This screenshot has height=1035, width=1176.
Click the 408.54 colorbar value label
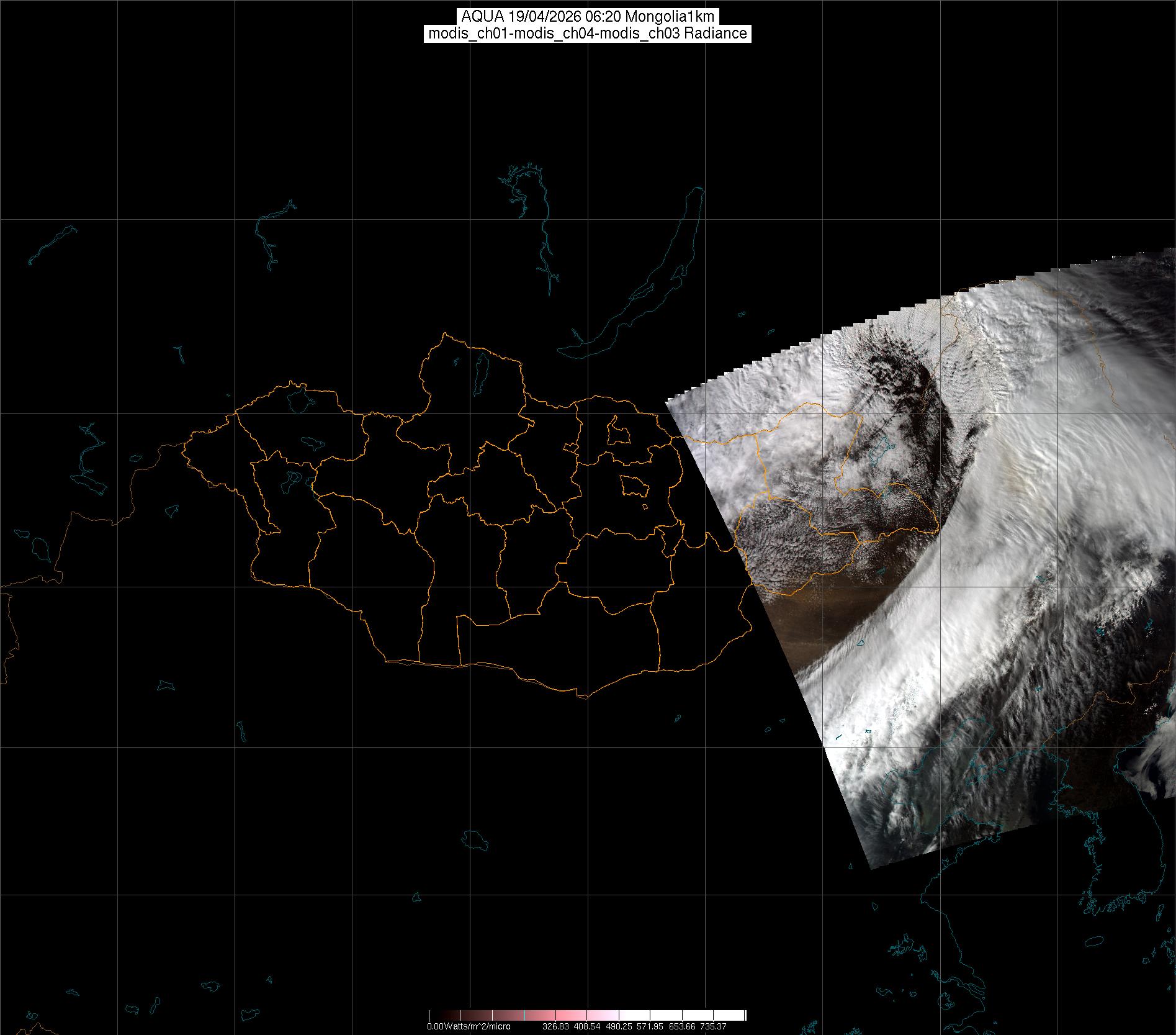[587, 1026]
